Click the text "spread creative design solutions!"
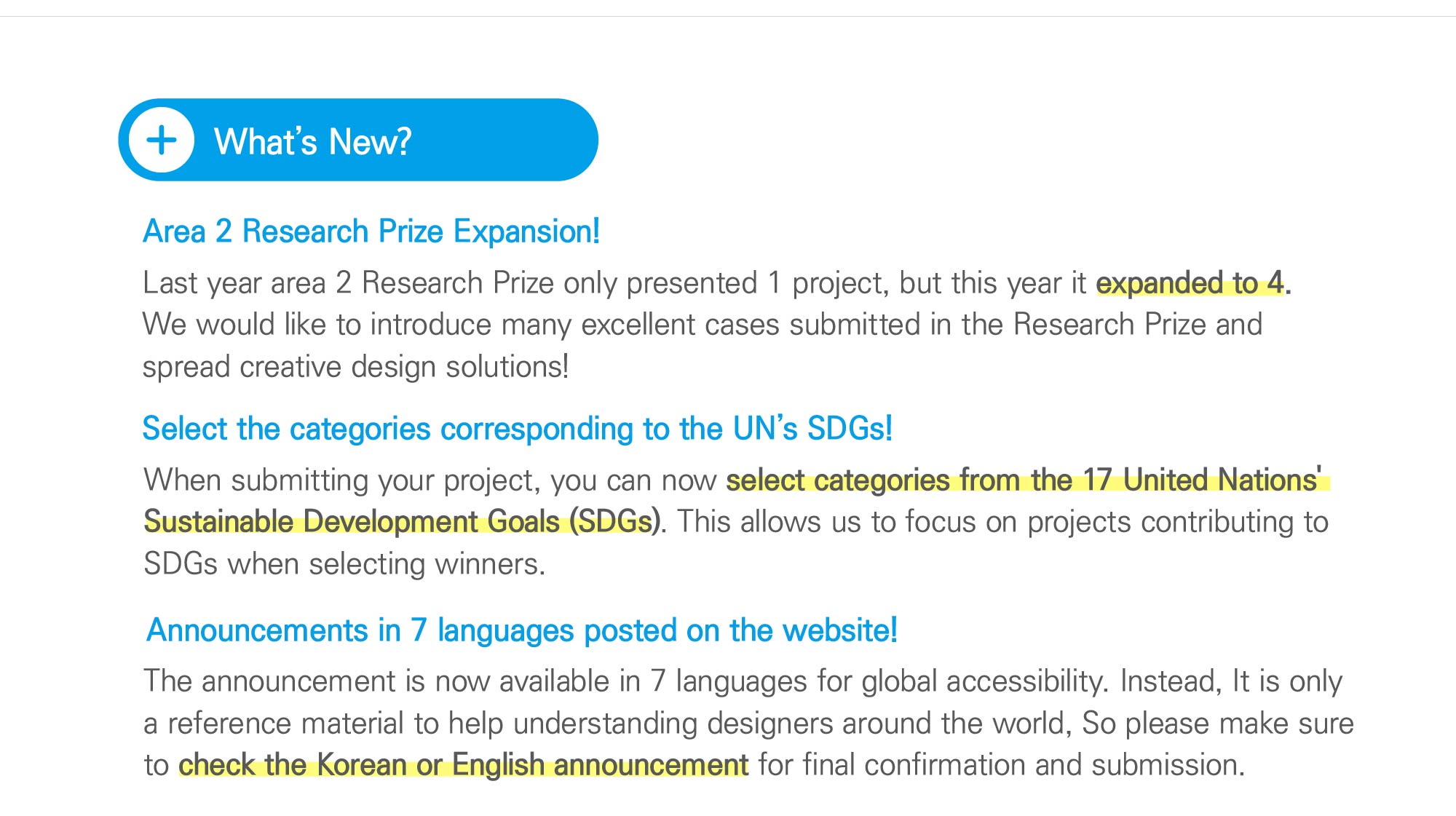This screenshot has width=1456, height=816. [355, 367]
